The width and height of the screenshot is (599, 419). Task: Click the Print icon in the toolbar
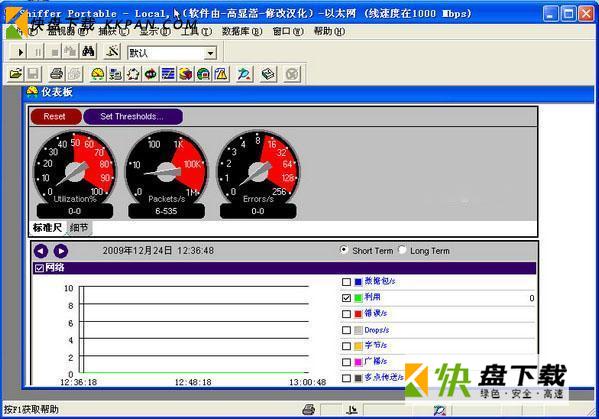click(x=57, y=74)
